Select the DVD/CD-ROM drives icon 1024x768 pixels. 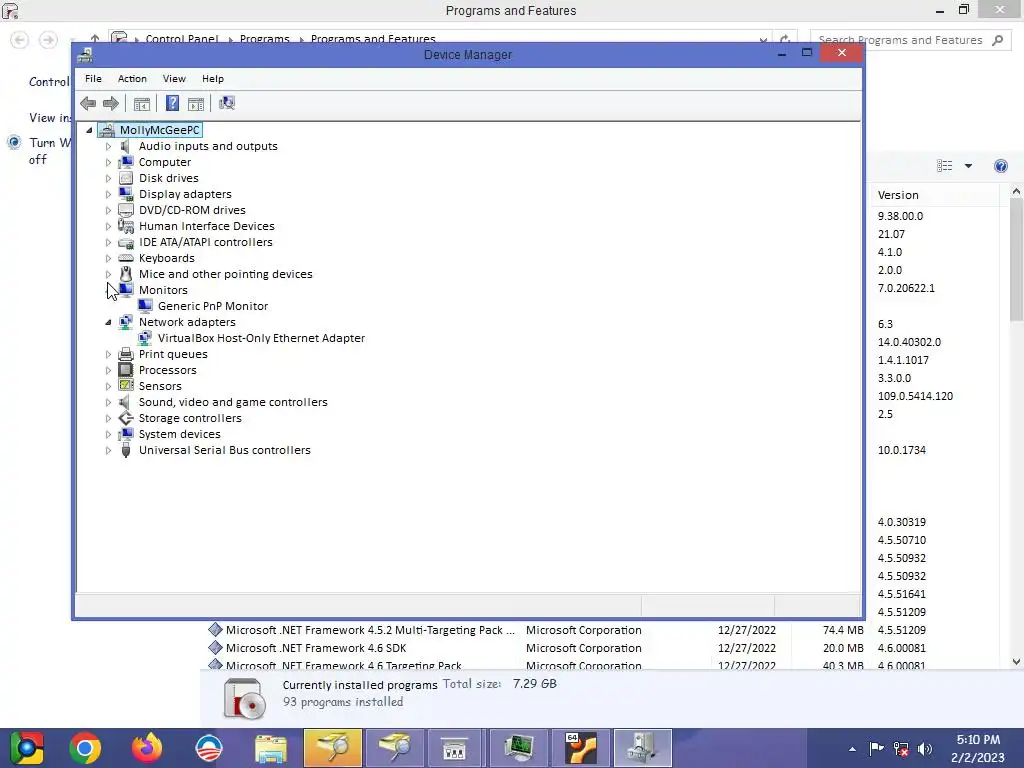pyautogui.click(x=126, y=210)
